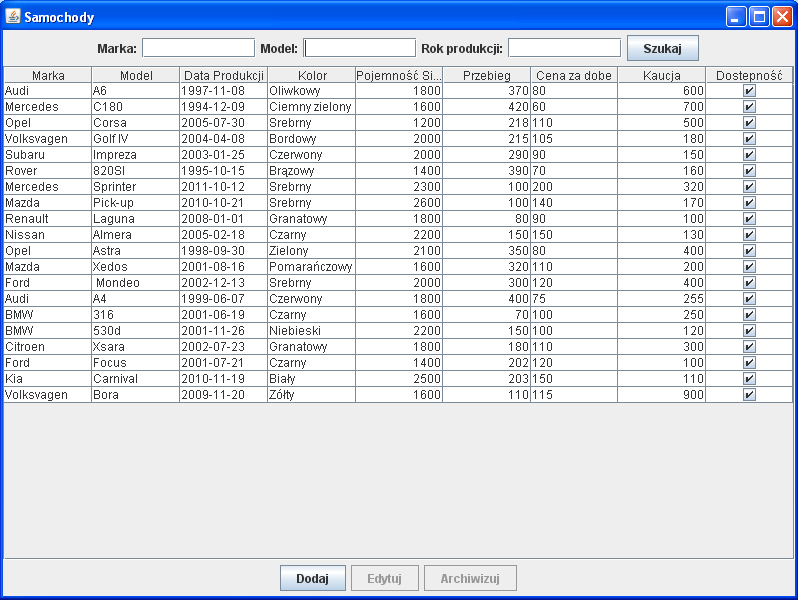Focus the Rok produkcji input field
The image size is (798, 600).
point(564,48)
